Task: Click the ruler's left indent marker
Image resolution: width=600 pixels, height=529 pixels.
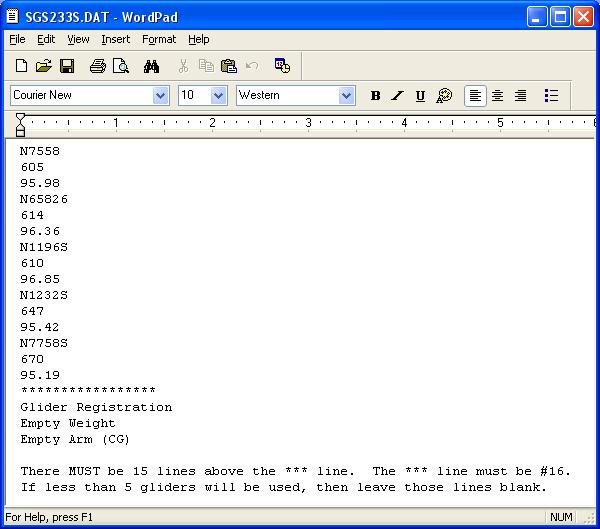Action: click(20, 128)
